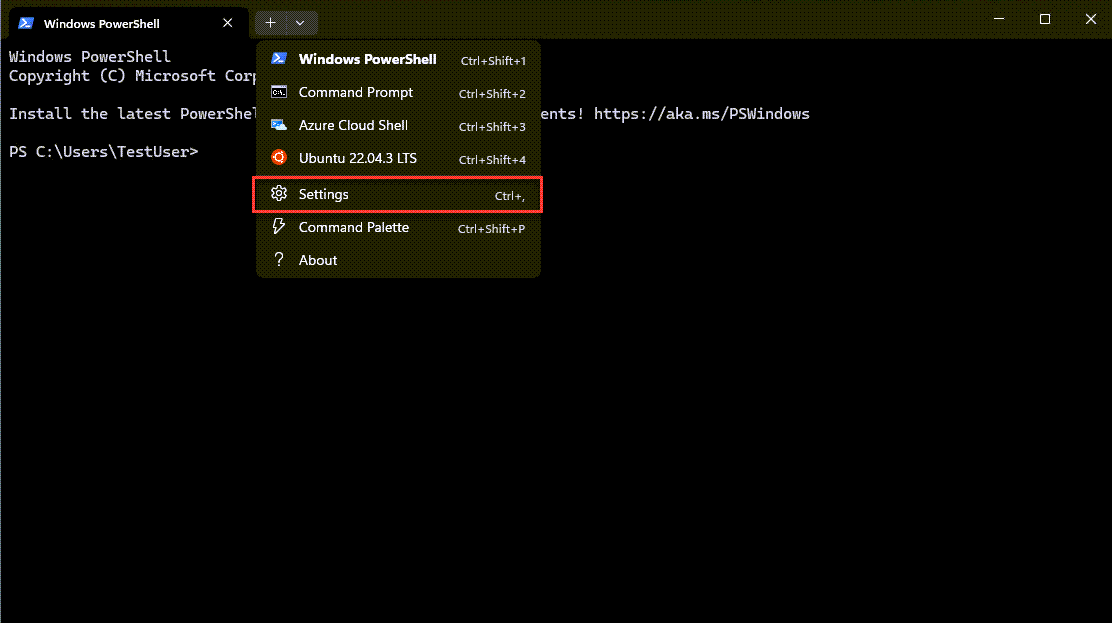Click the Ctrl+Shift+4 shortcut text
Screen dimensions: 1112x623
pos(492,160)
